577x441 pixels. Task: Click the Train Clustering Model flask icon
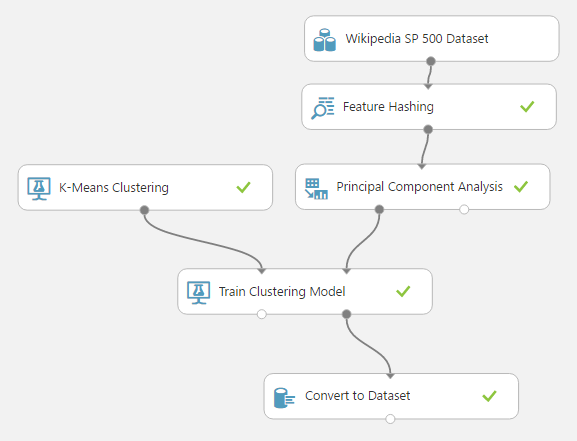point(199,293)
